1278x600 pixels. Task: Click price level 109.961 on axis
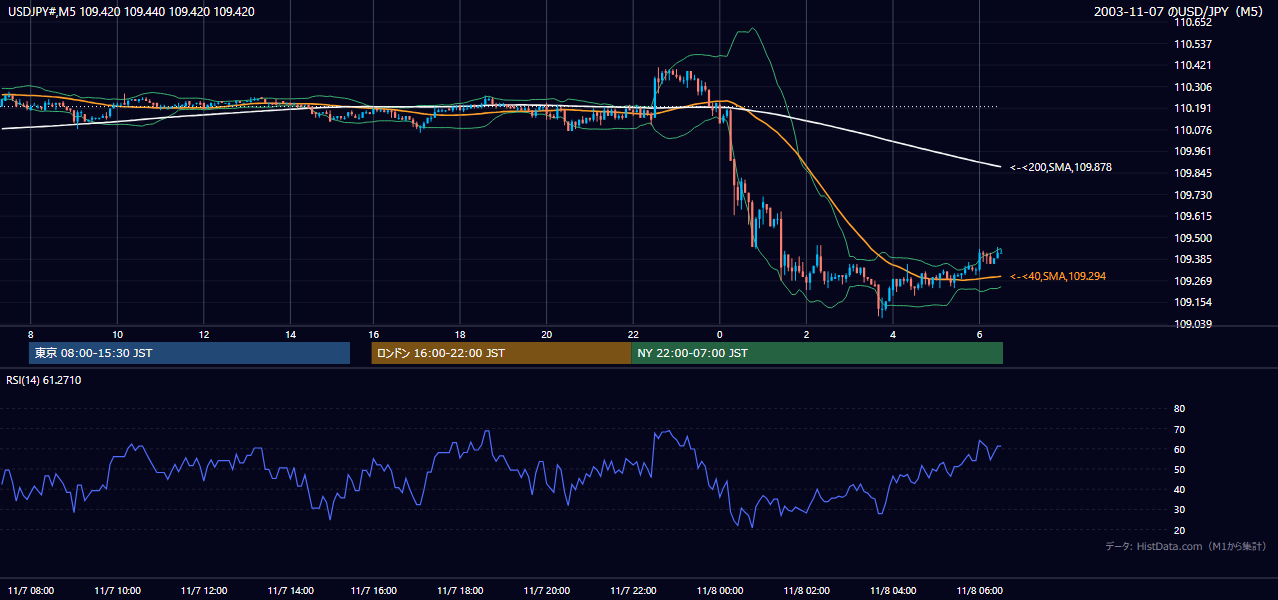point(1193,152)
